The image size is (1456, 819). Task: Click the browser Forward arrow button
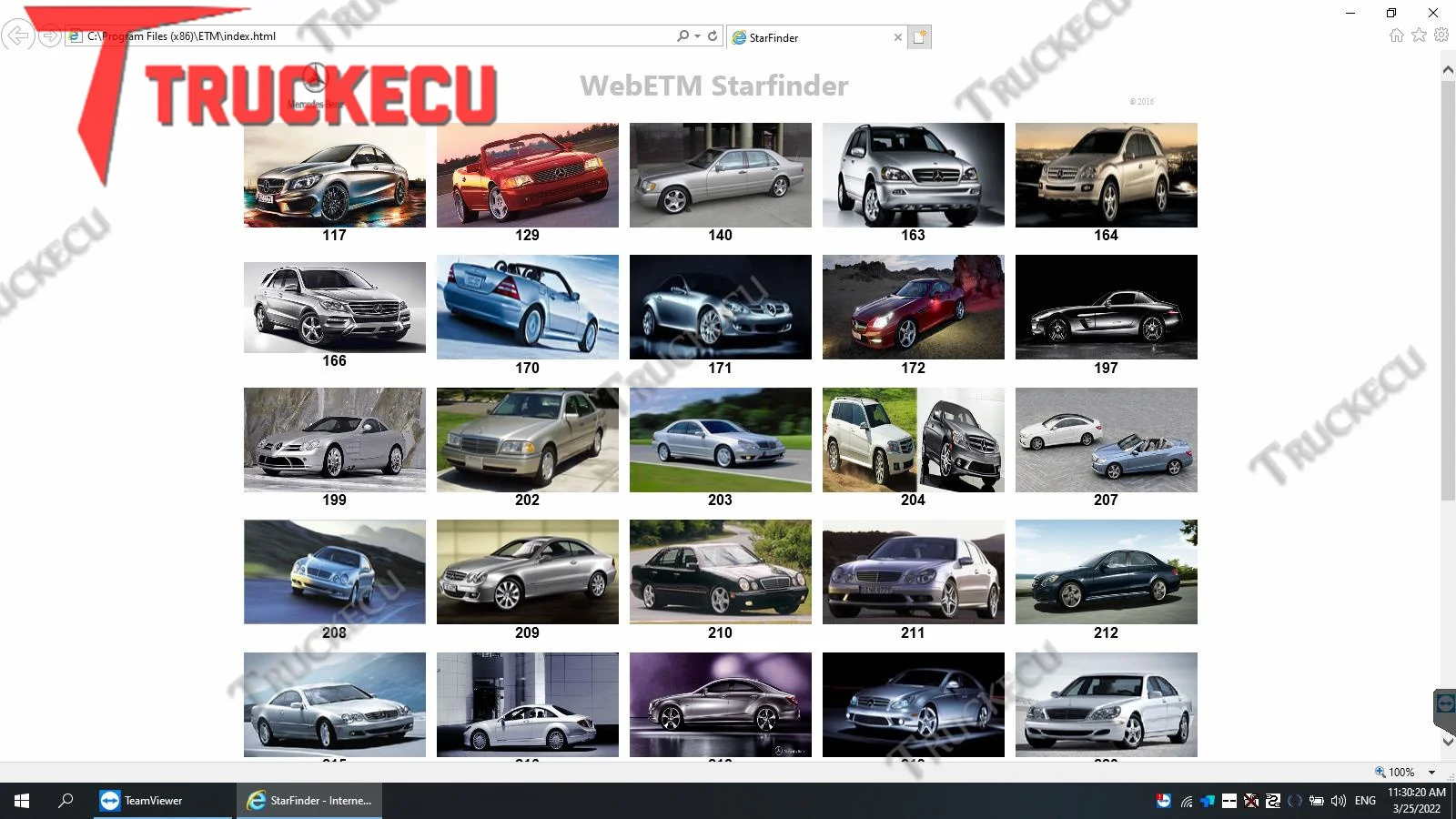[x=50, y=36]
